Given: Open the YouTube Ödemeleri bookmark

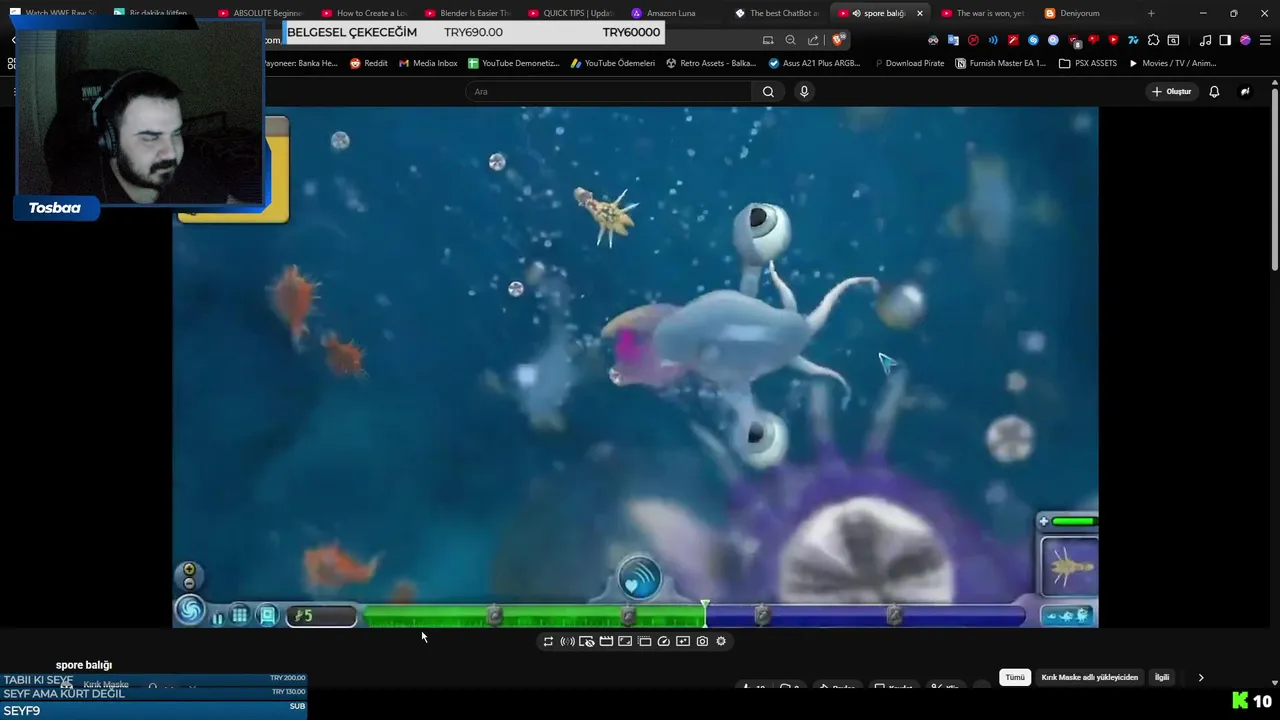Looking at the screenshot, I should point(613,63).
